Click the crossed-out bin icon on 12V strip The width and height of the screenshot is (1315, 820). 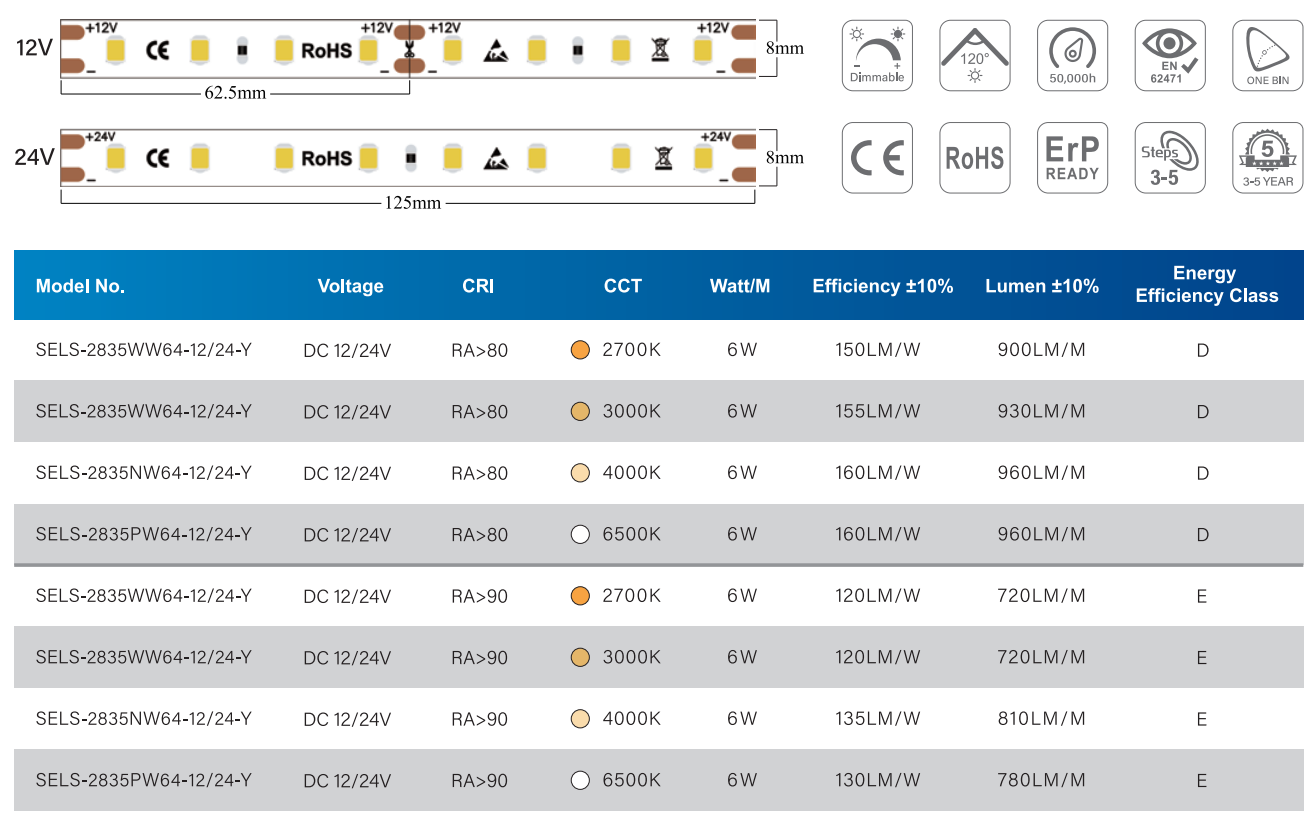[660, 49]
